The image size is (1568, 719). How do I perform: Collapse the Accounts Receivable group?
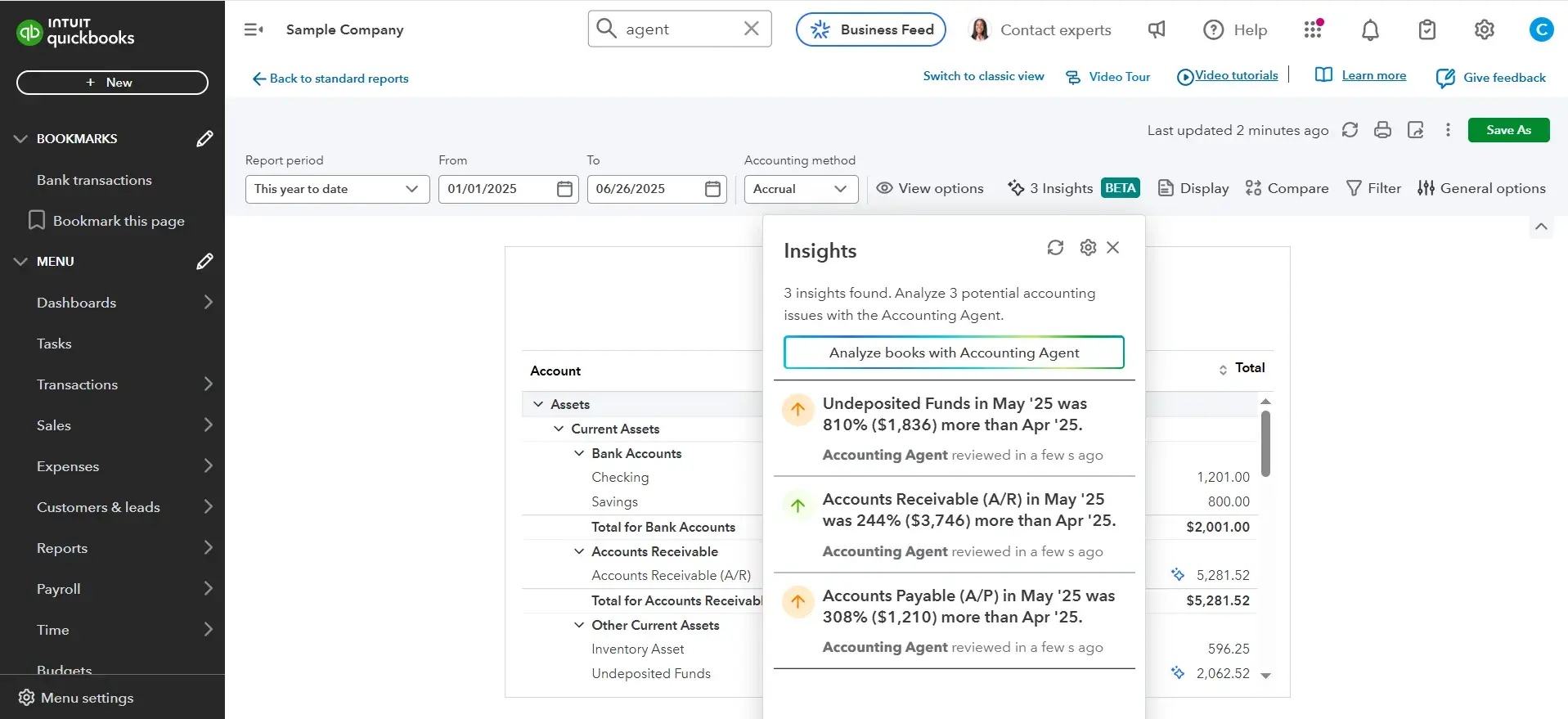(579, 551)
